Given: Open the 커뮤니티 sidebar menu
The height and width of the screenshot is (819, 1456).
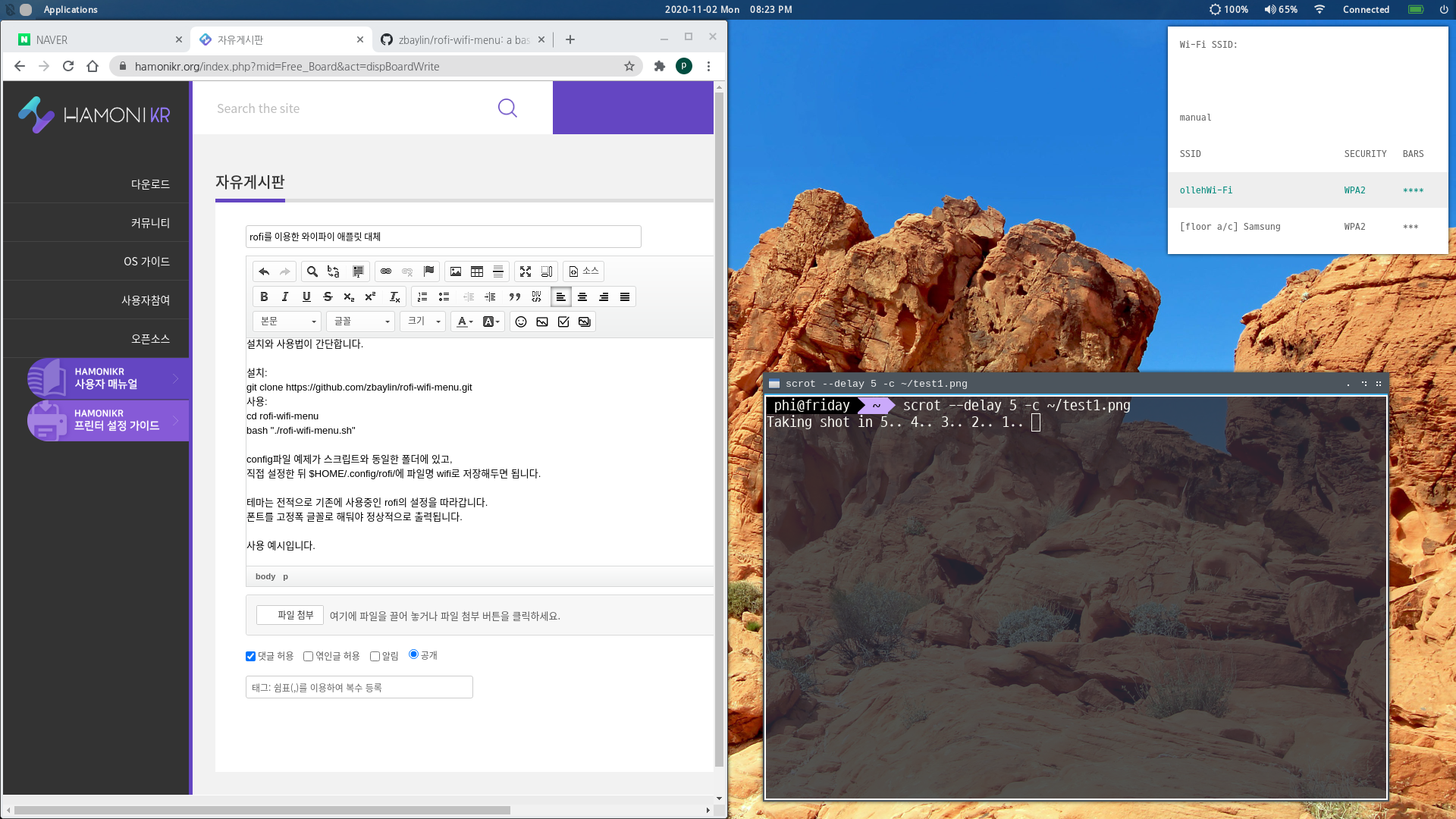Looking at the screenshot, I should 150,223.
